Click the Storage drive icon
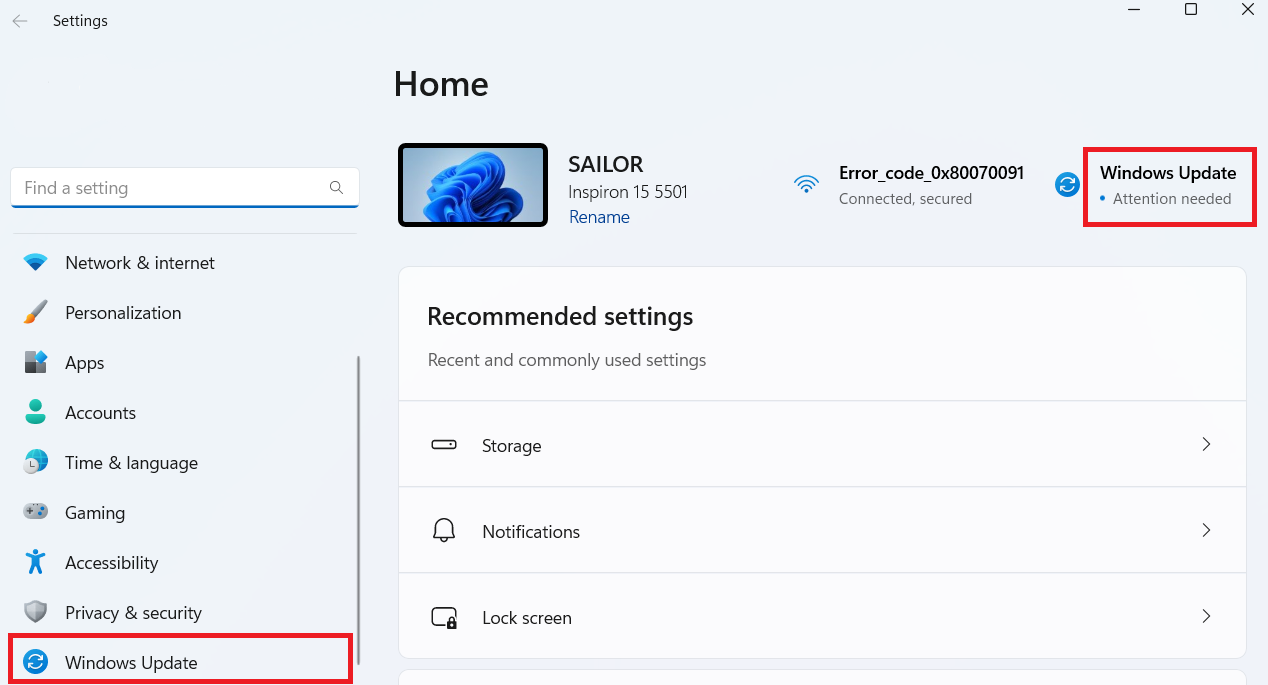 point(444,445)
